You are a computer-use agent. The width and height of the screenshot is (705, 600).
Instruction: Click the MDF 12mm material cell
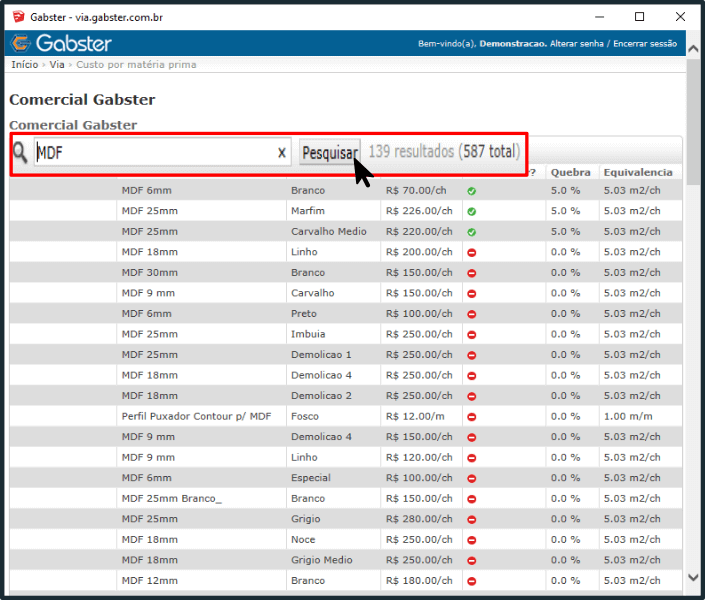[x=150, y=581]
